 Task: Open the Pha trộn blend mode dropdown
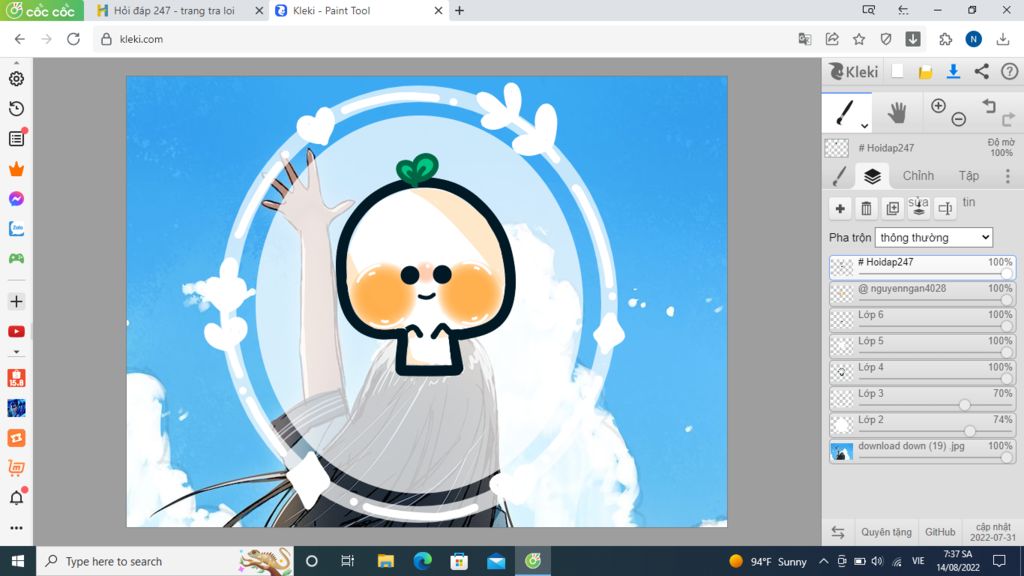tap(933, 237)
